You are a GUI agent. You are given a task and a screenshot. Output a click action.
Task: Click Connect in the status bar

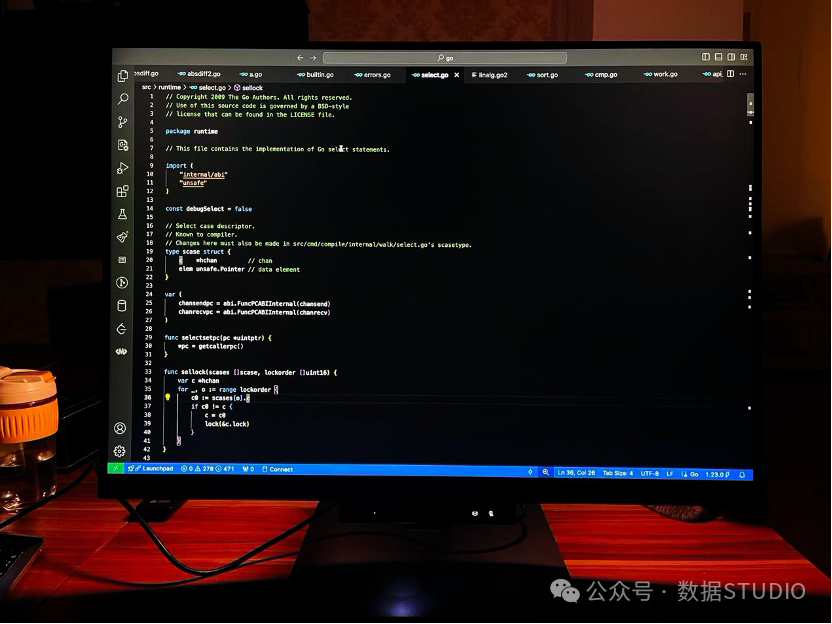click(x=278, y=469)
